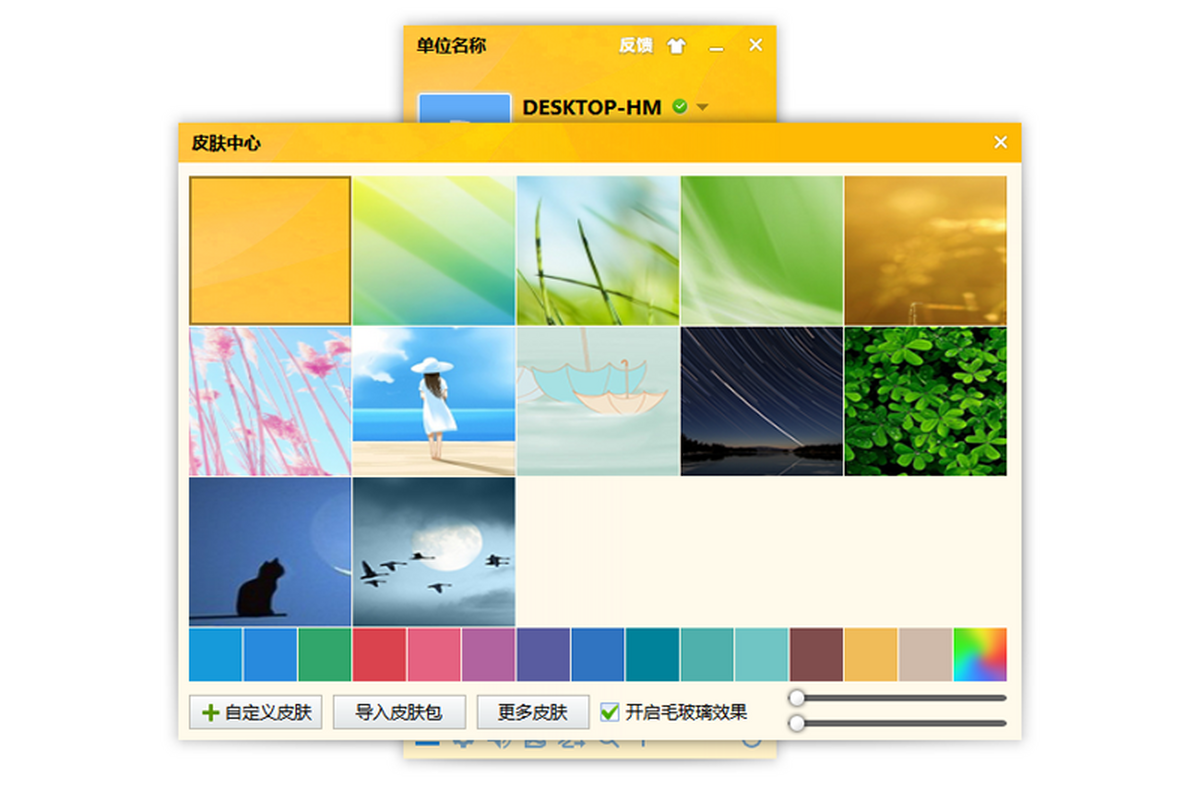Pick the rainbow gradient custom color swatch
The width and height of the screenshot is (1200, 800).
tap(980, 655)
